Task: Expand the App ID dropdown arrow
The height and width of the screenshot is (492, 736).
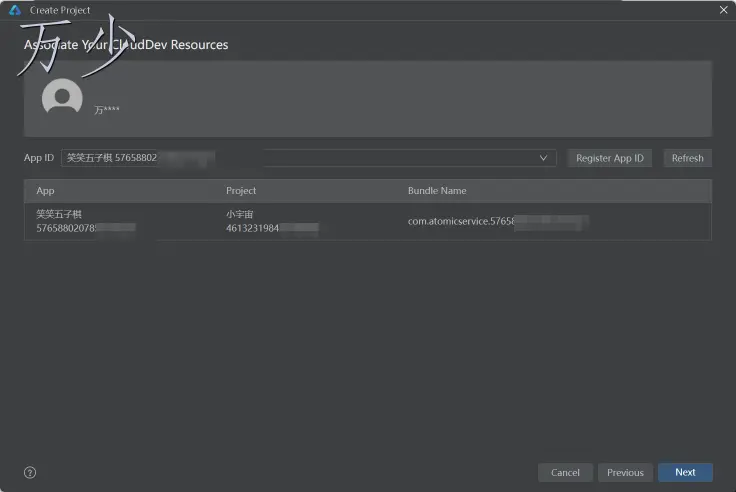Action: (544, 158)
